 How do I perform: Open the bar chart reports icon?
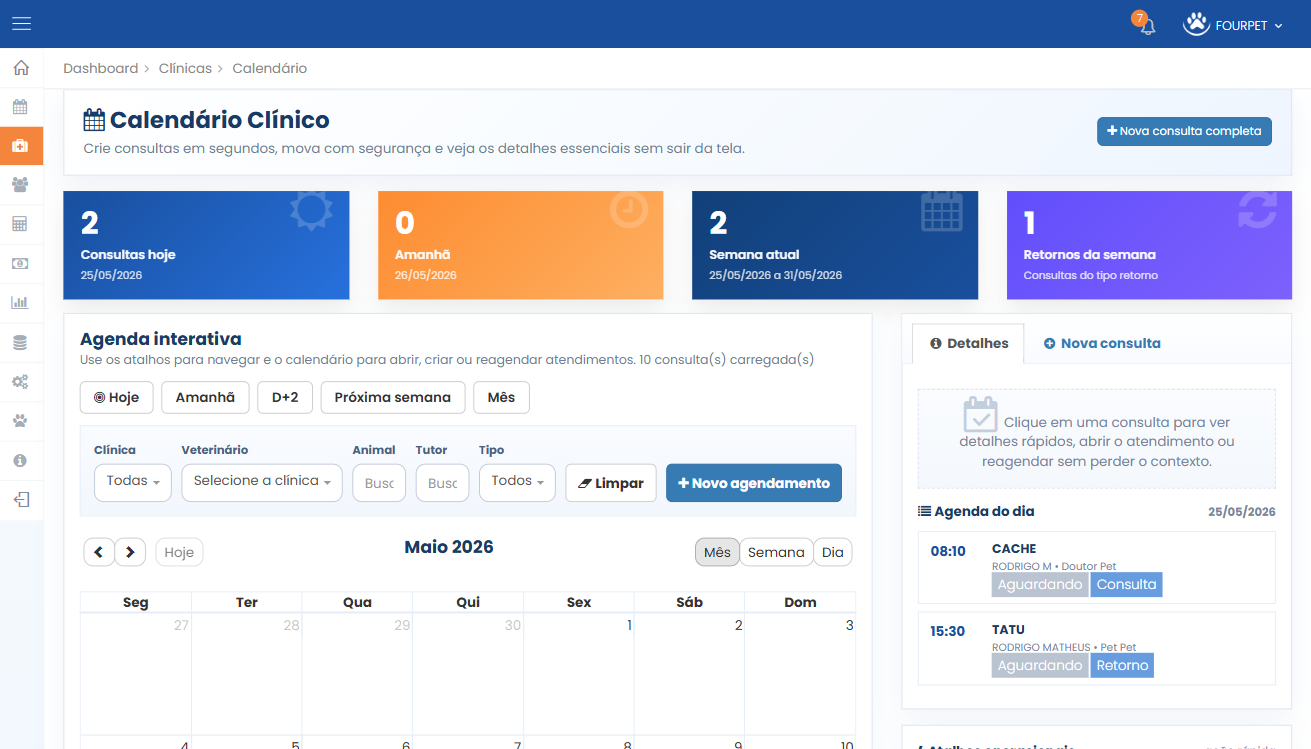pos(21,302)
